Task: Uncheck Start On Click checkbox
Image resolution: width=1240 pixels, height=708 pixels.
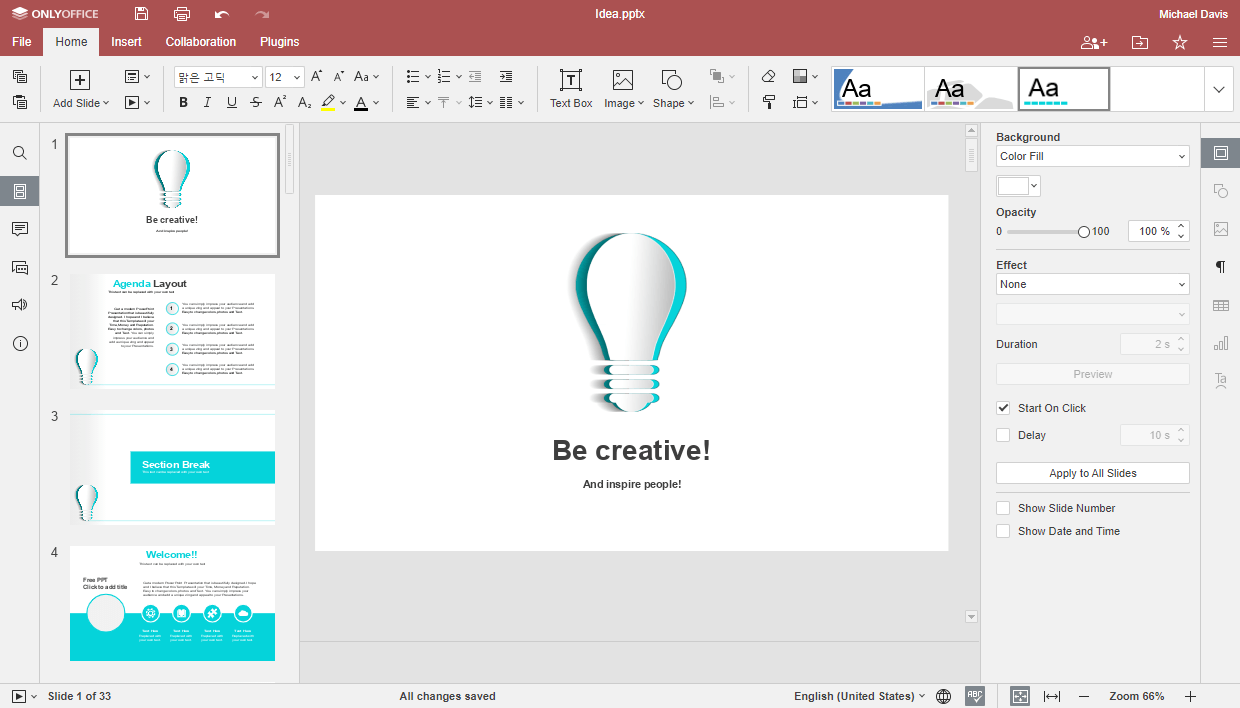Action: pos(1003,408)
